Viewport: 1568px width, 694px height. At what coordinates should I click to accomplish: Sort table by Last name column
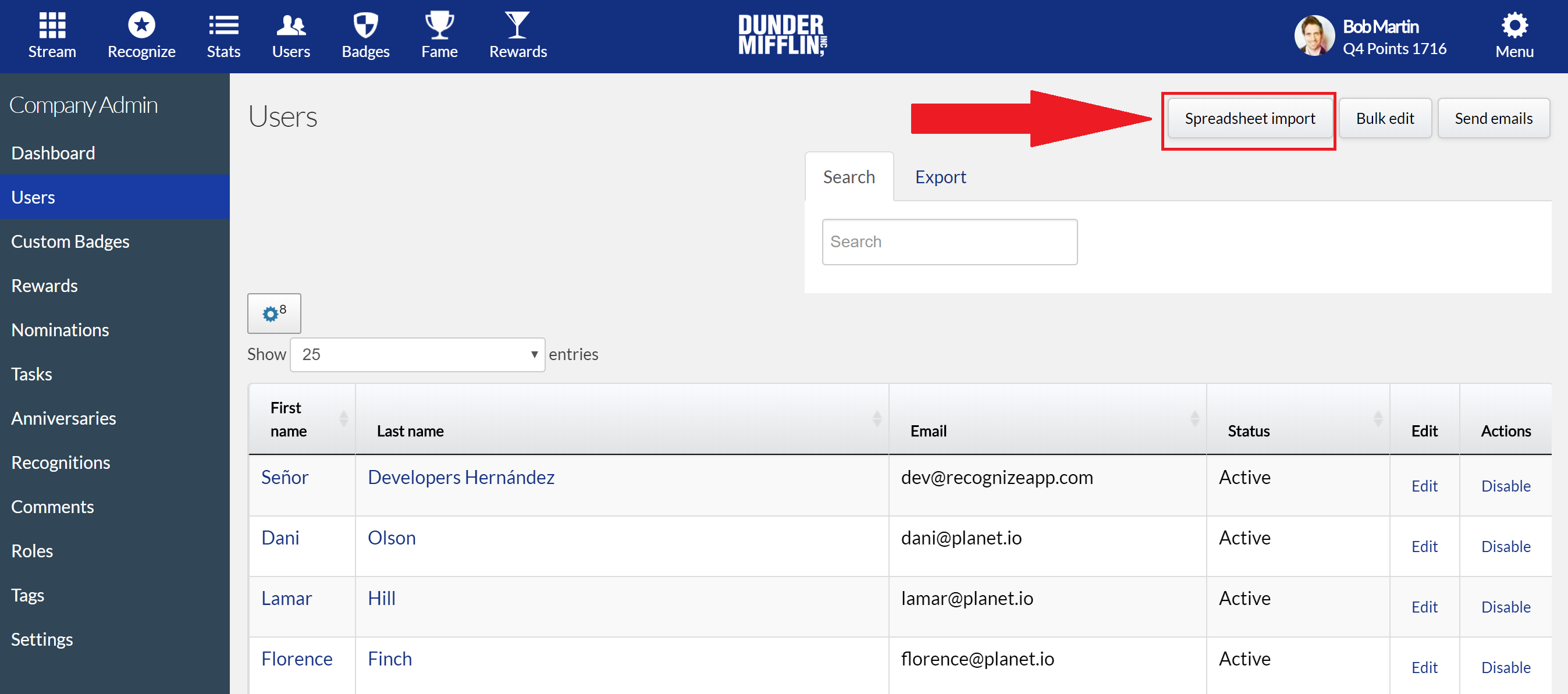tap(622, 419)
